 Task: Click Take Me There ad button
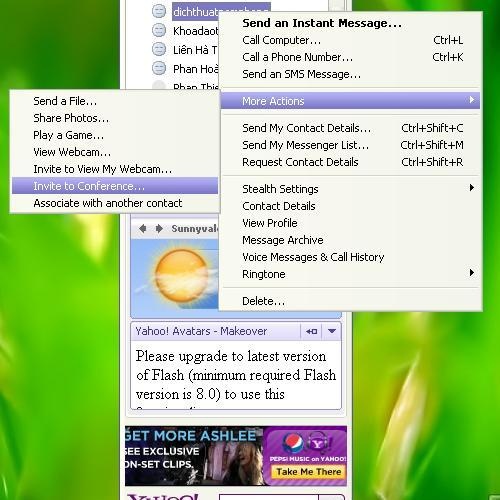309,472
